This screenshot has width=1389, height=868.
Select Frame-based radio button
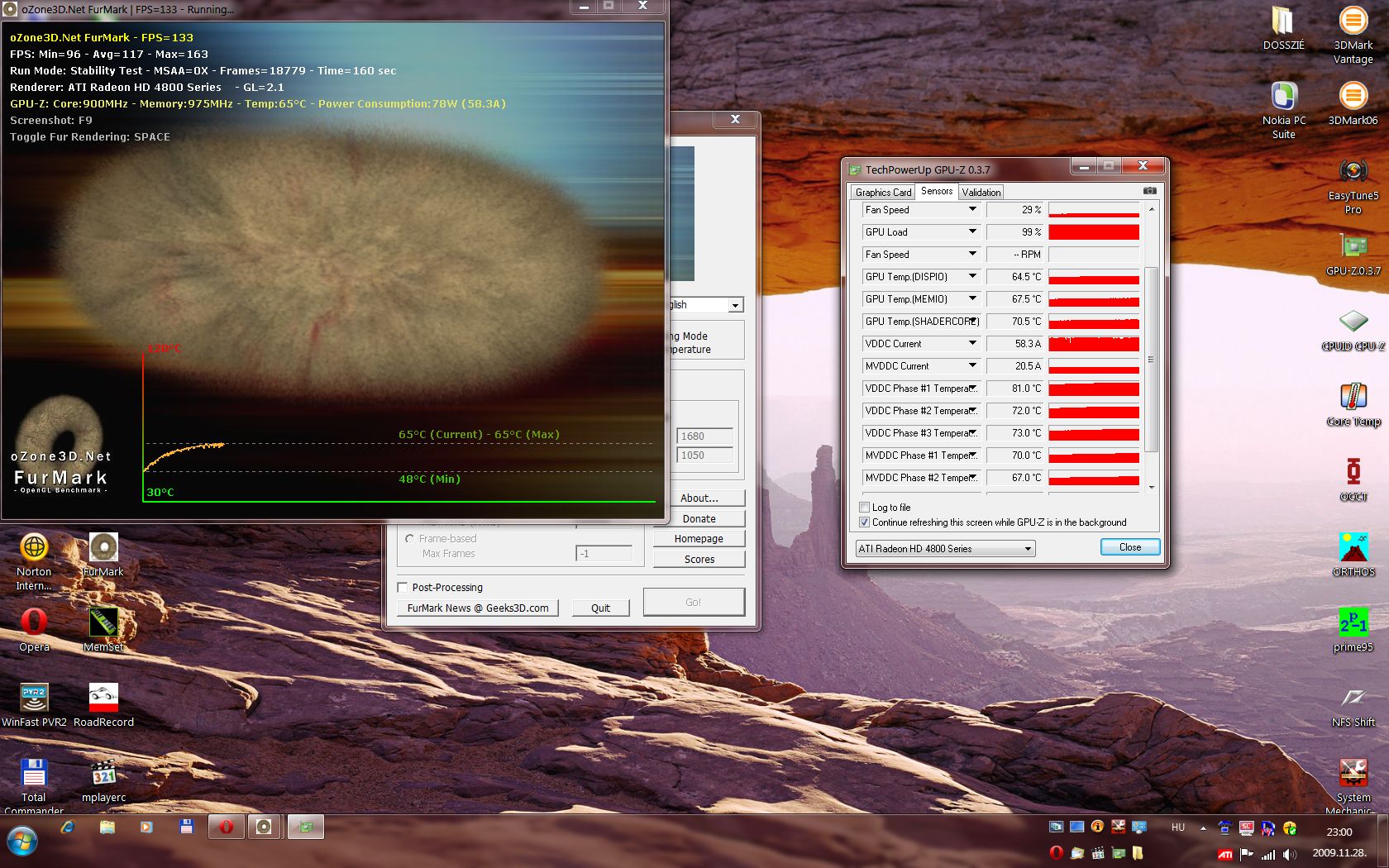[409, 538]
